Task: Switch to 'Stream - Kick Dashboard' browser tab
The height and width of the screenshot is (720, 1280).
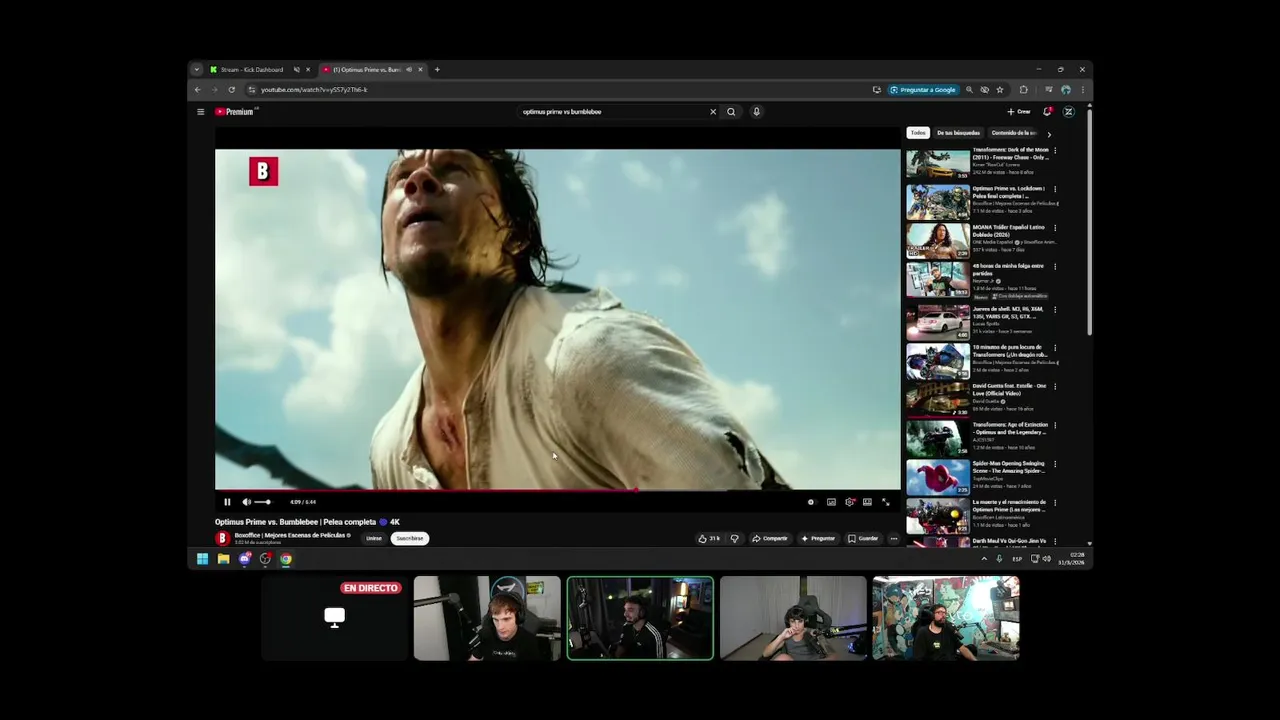Action: [x=252, y=70]
